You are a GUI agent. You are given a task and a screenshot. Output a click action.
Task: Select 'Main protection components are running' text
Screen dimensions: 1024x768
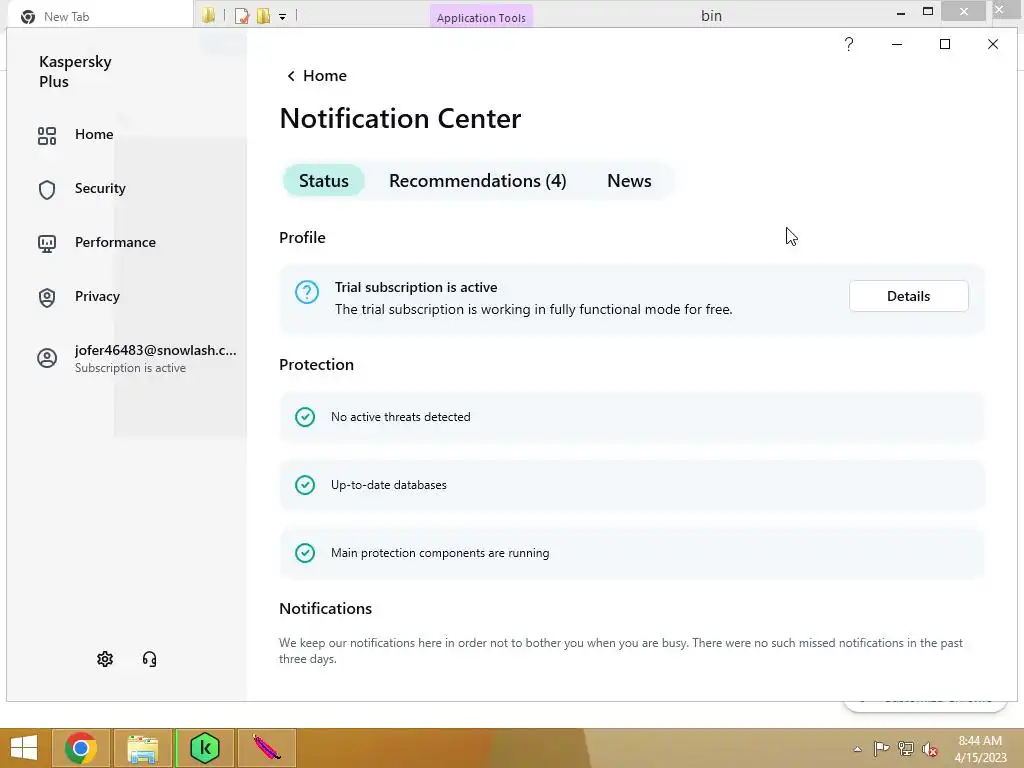click(440, 552)
